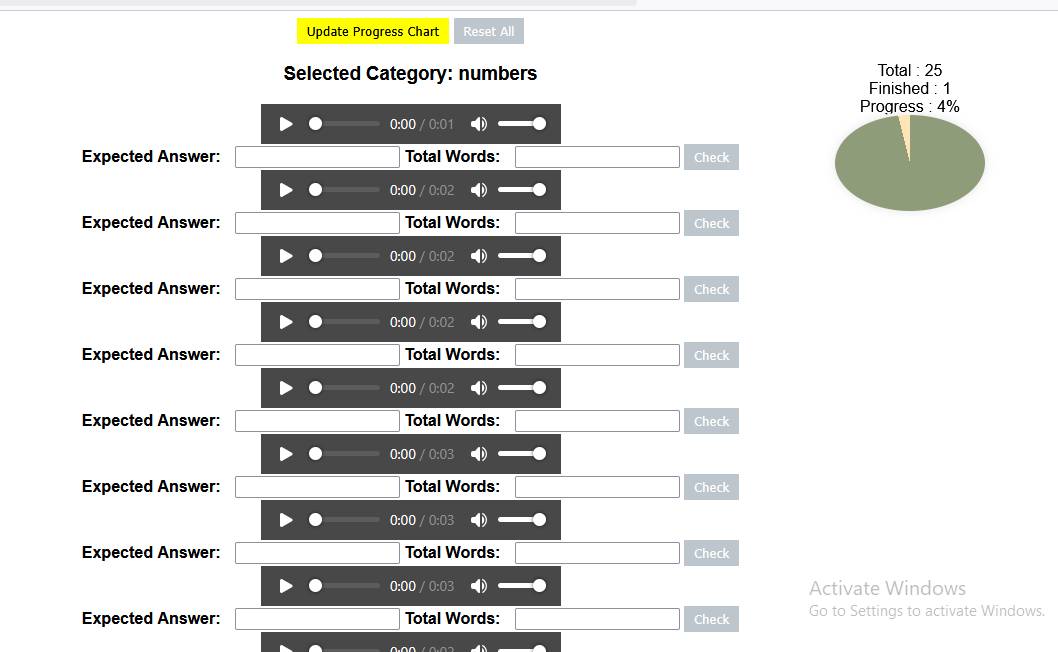Click seek bar of sixth audio player

(x=346, y=454)
